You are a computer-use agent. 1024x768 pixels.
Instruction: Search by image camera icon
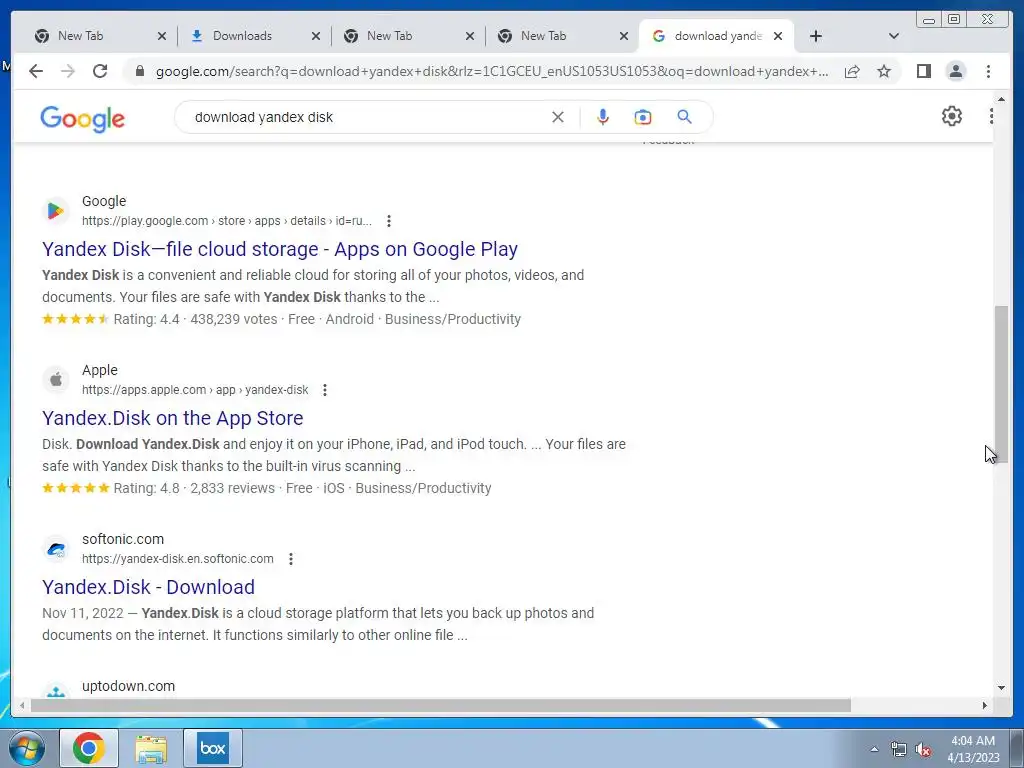click(x=643, y=117)
